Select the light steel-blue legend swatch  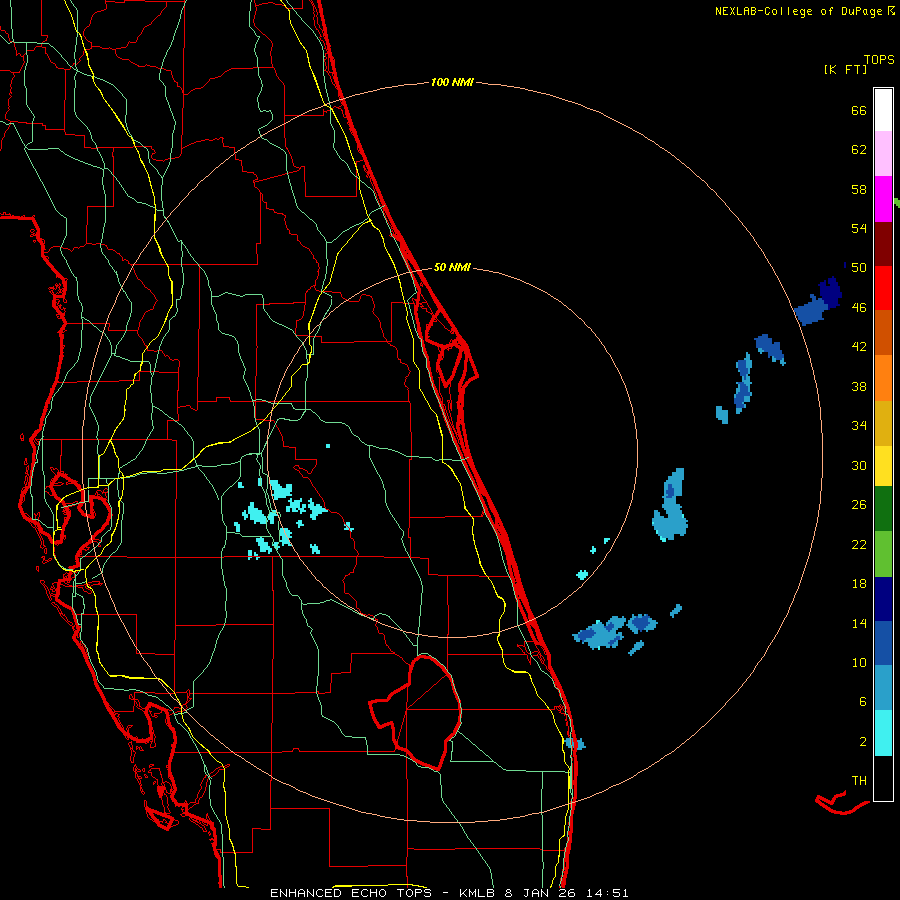click(x=883, y=688)
